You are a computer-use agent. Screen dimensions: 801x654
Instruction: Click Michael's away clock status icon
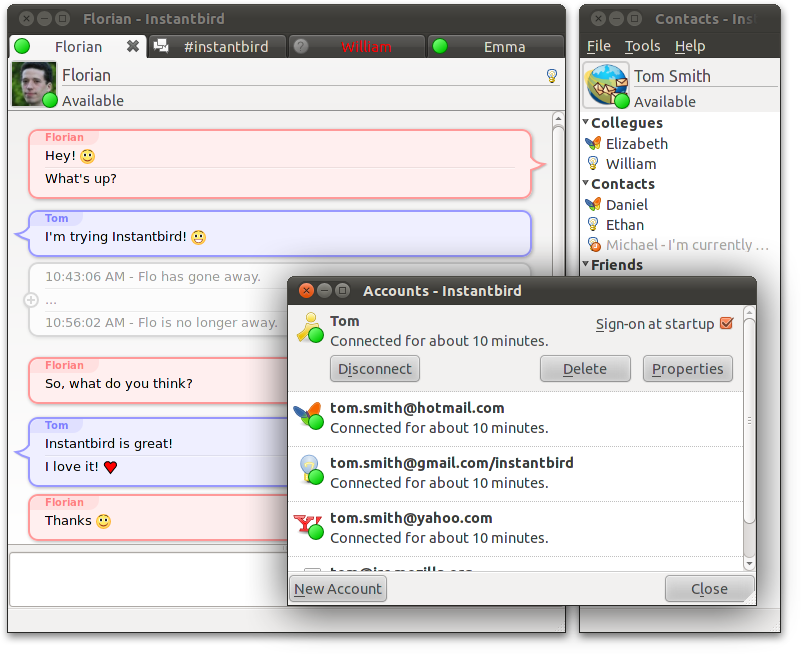pos(595,245)
